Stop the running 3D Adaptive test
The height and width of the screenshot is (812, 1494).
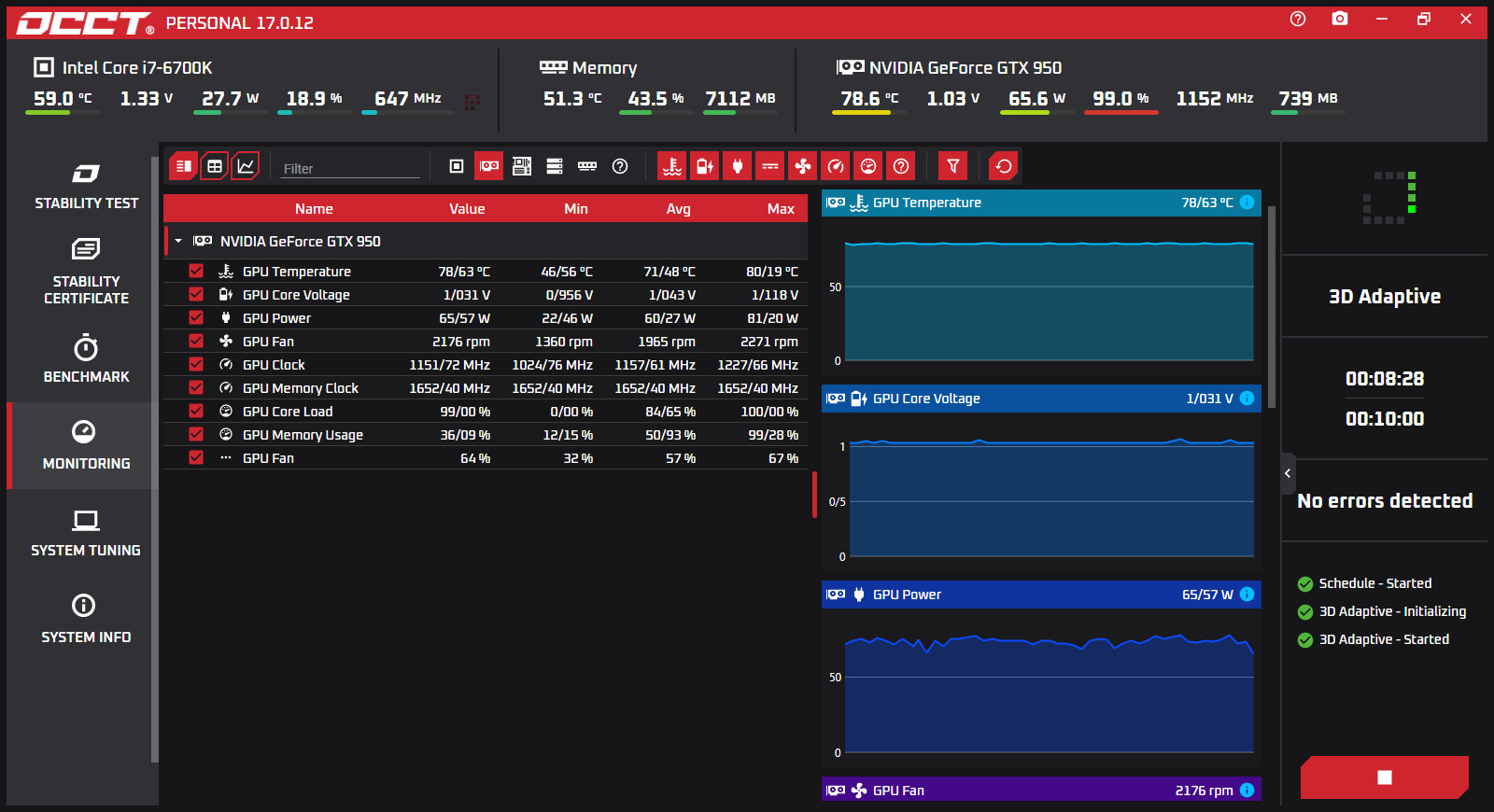(x=1385, y=777)
